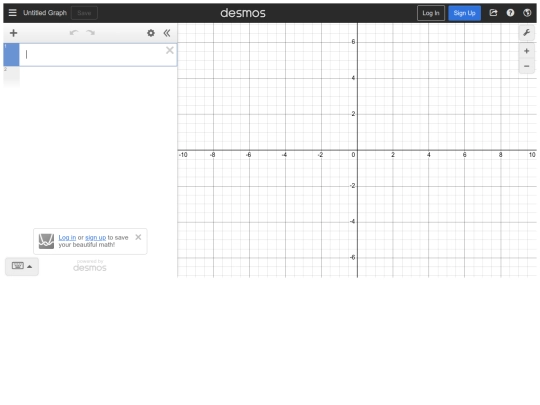
Task: Click the Save button
Action: (84, 13)
